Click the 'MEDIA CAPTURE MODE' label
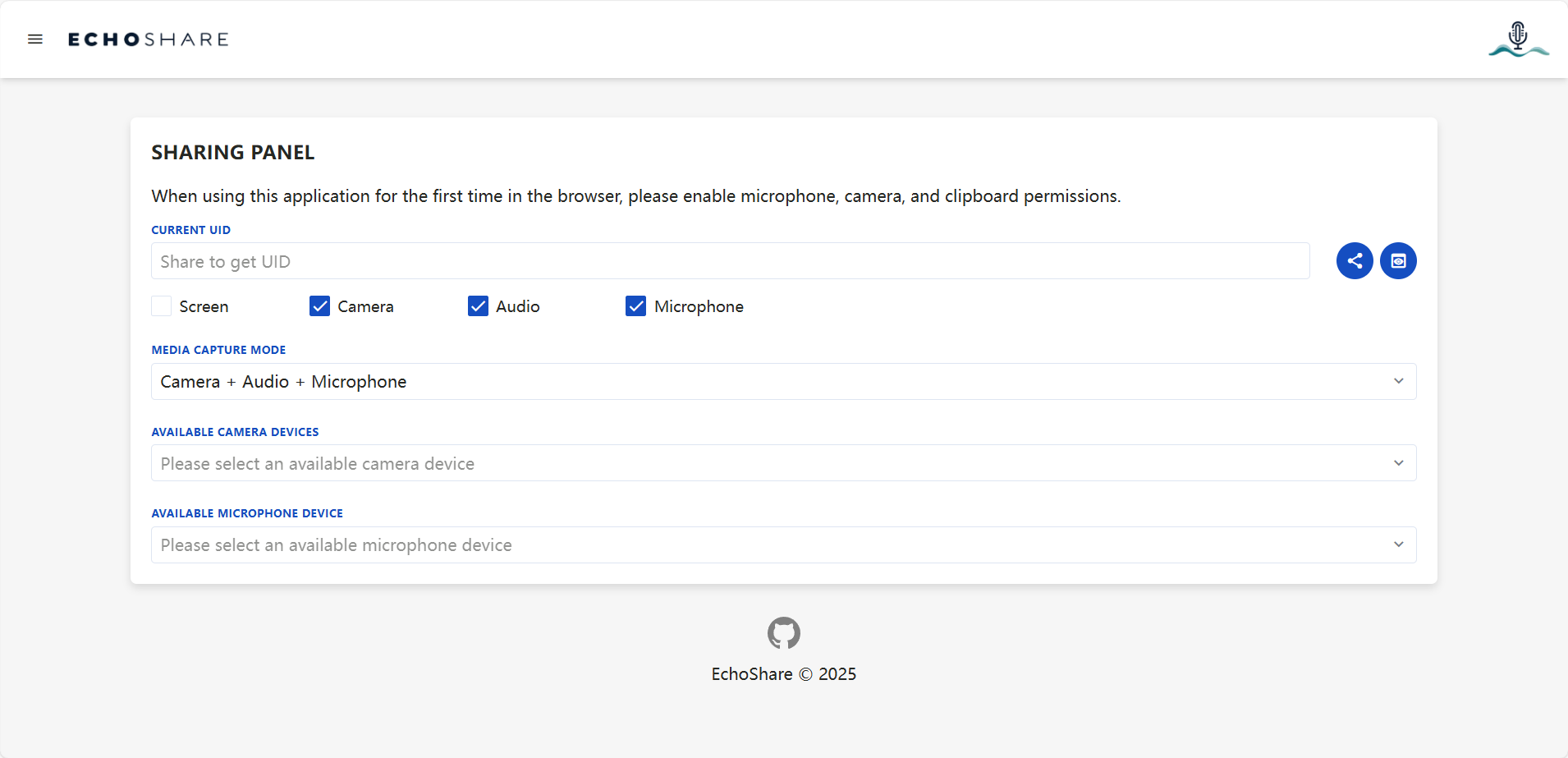The width and height of the screenshot is (1568, 758). pyautogui.click(x=218, y=350)
